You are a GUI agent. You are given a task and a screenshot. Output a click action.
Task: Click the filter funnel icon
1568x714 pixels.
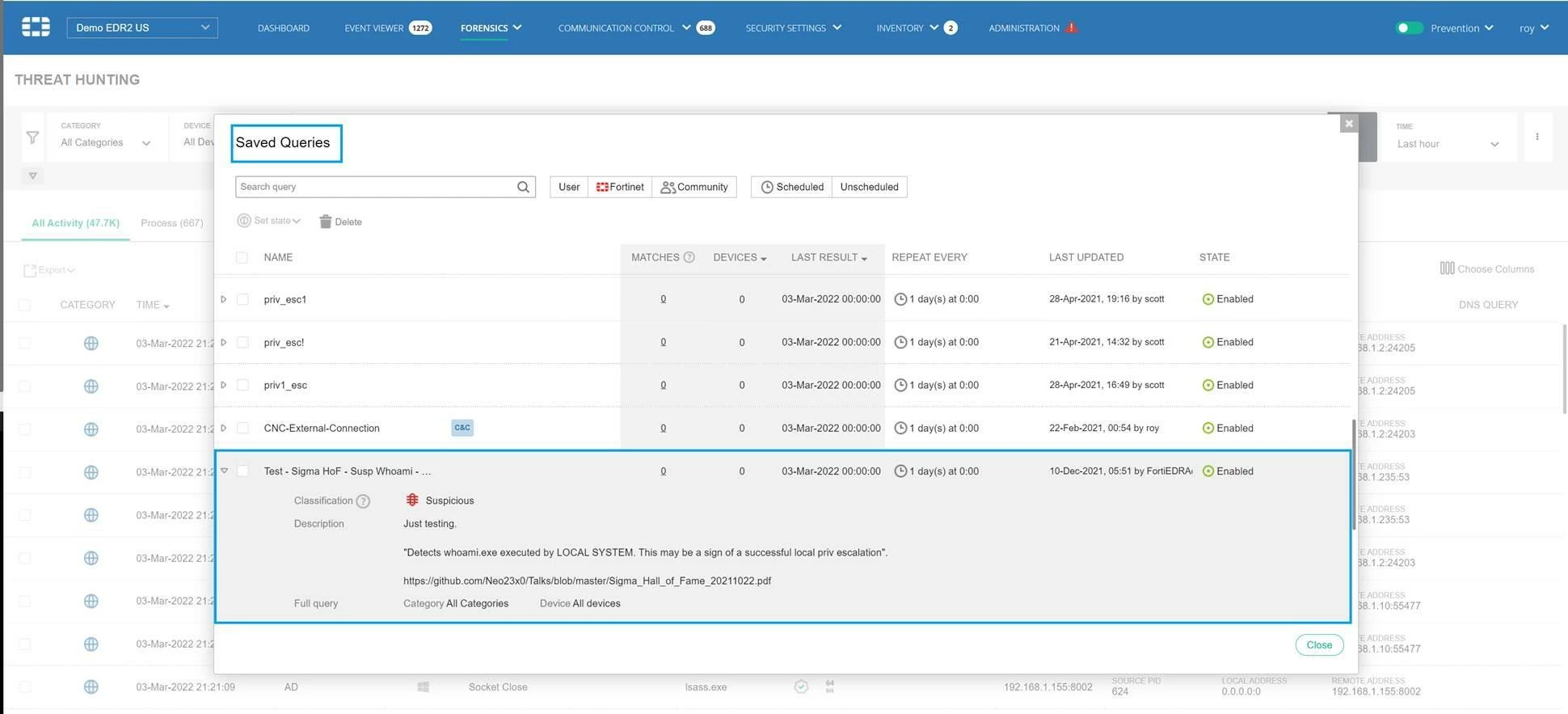(32, 137)
